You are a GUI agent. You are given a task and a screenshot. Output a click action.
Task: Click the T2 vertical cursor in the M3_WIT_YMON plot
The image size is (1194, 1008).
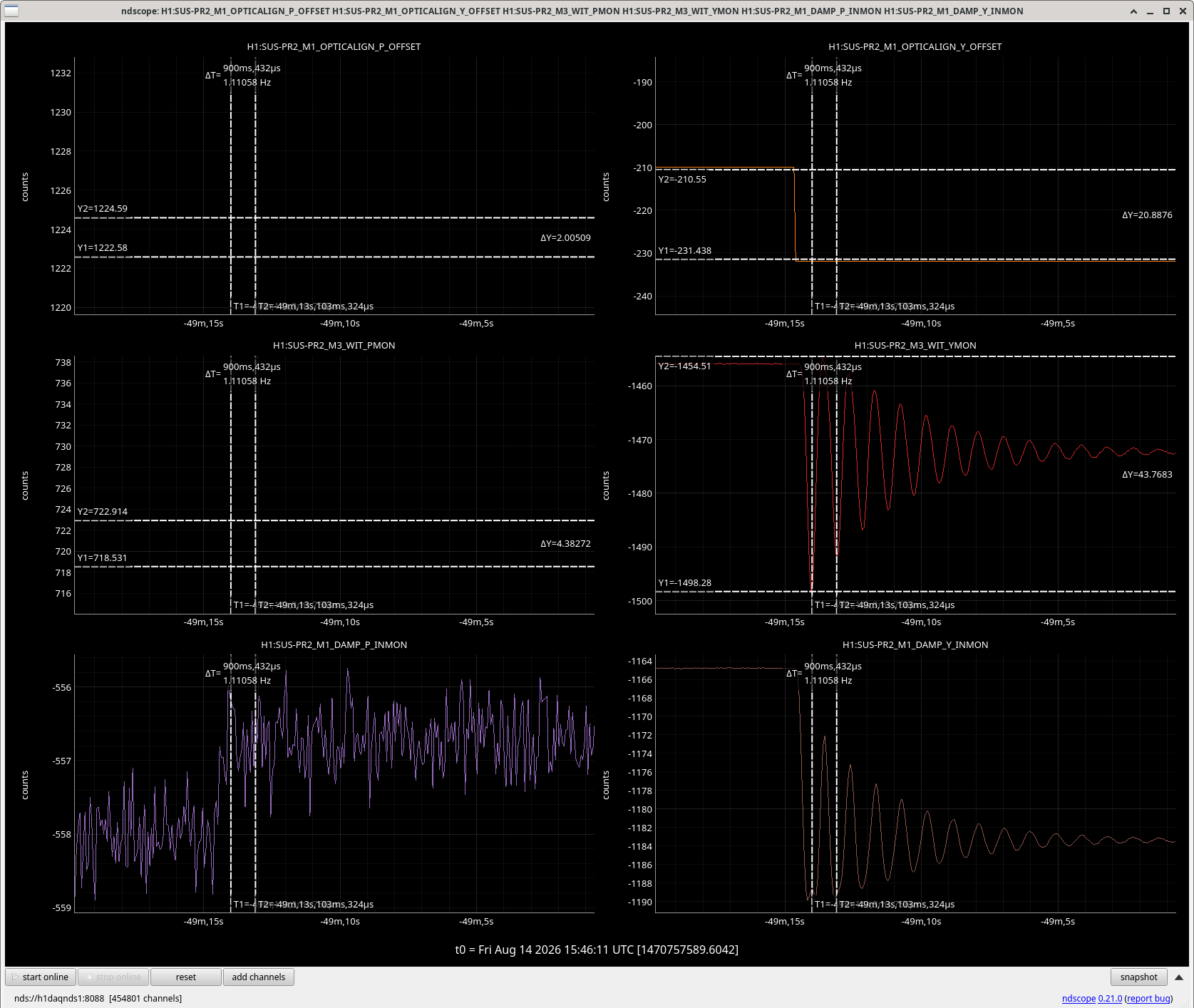[x=837, y=485]
